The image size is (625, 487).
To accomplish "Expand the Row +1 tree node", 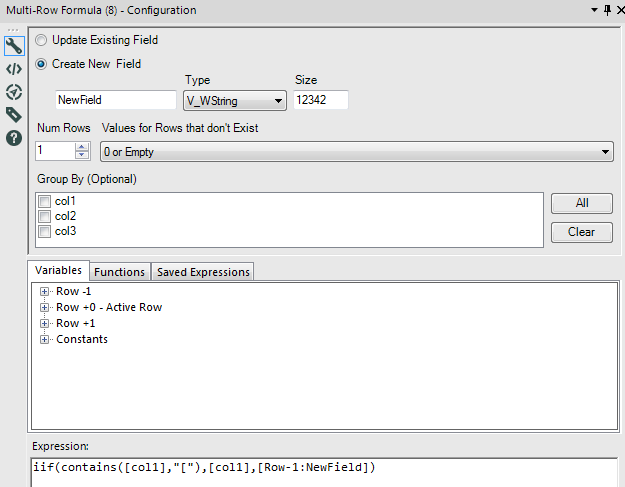I will (44, 324).
